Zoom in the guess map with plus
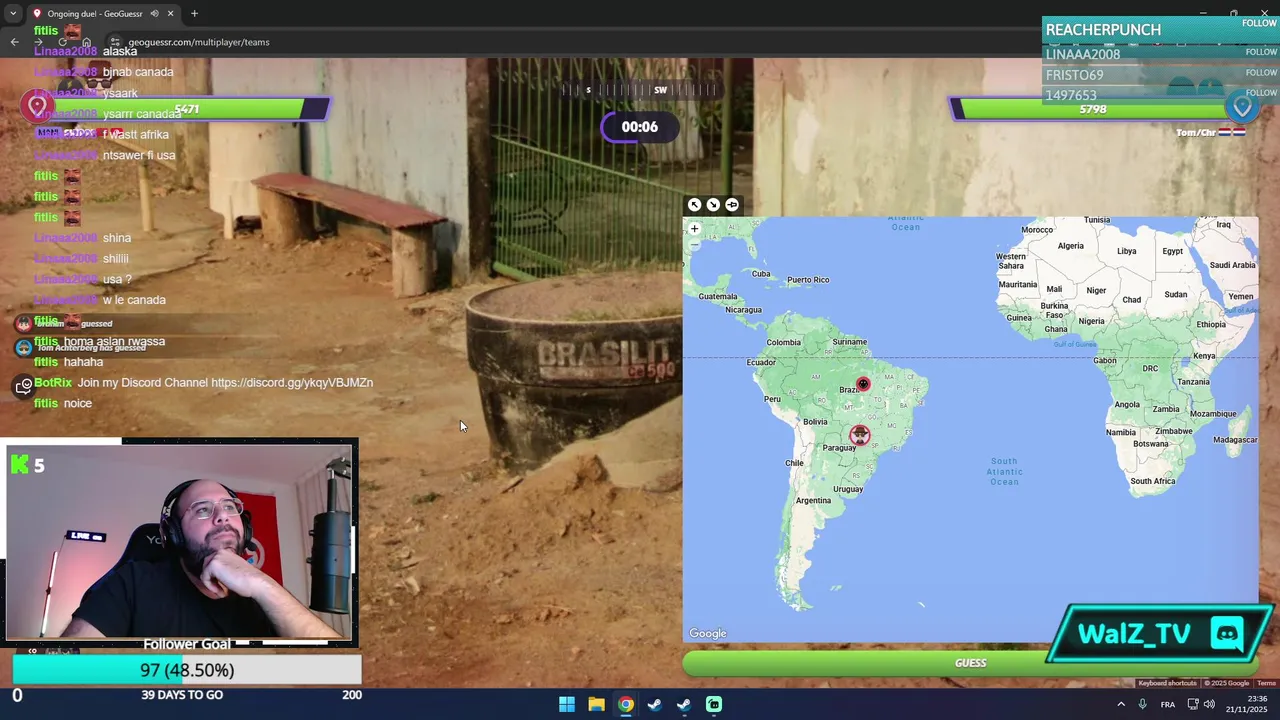Viewport: 1280px width, 720px height. tap(694, 228)
